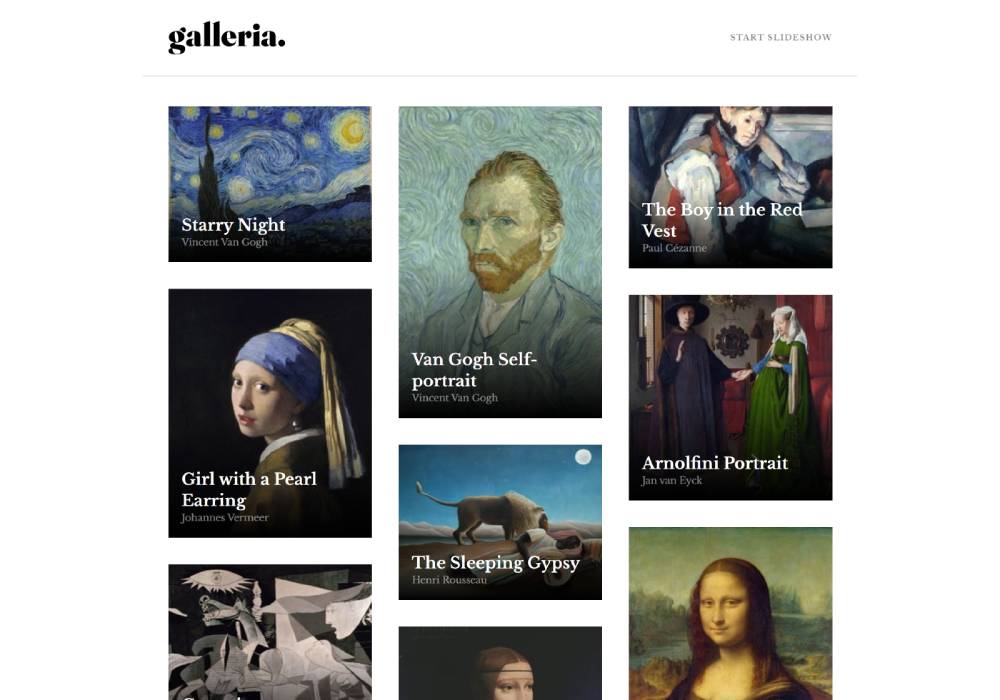Open The Sleeping Gypsy painting
The width and height of the screenshot is (1000, 700).
click(500, 522)
